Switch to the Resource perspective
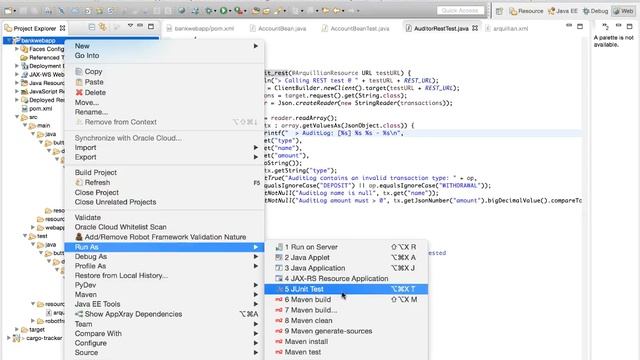640x360 pixels. (526, 11)
